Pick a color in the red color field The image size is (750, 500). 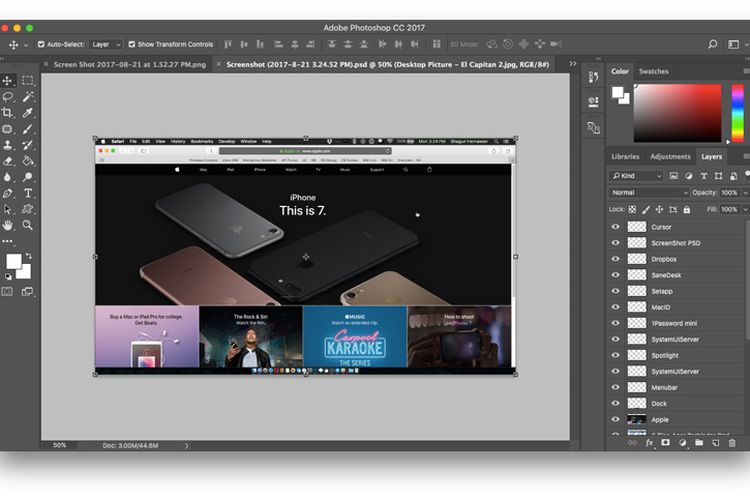click(677, 113)
